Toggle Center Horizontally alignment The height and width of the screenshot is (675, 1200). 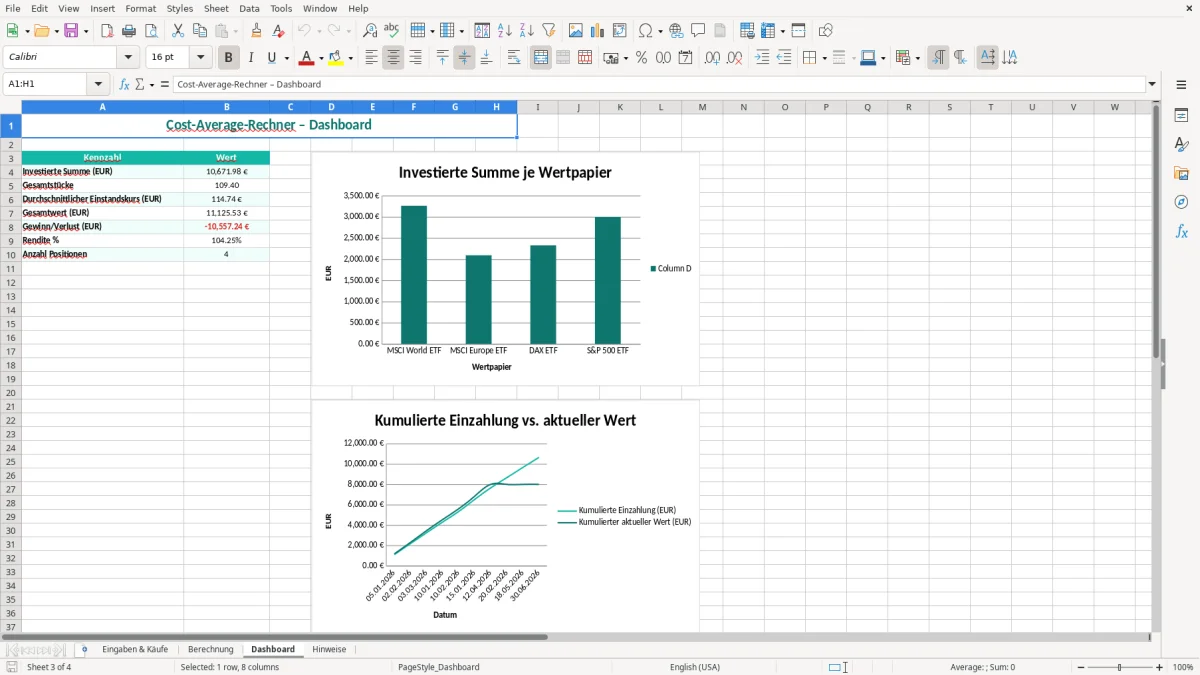tap(393, 58)
